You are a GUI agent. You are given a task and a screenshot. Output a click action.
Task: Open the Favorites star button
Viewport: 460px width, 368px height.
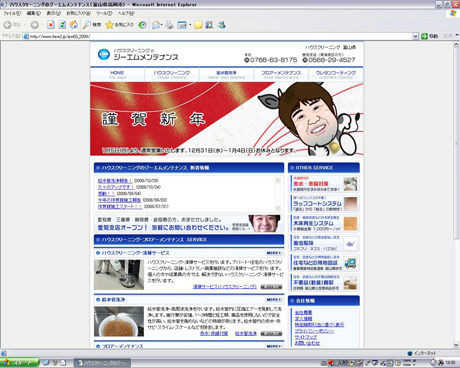(x=119, y=25)
